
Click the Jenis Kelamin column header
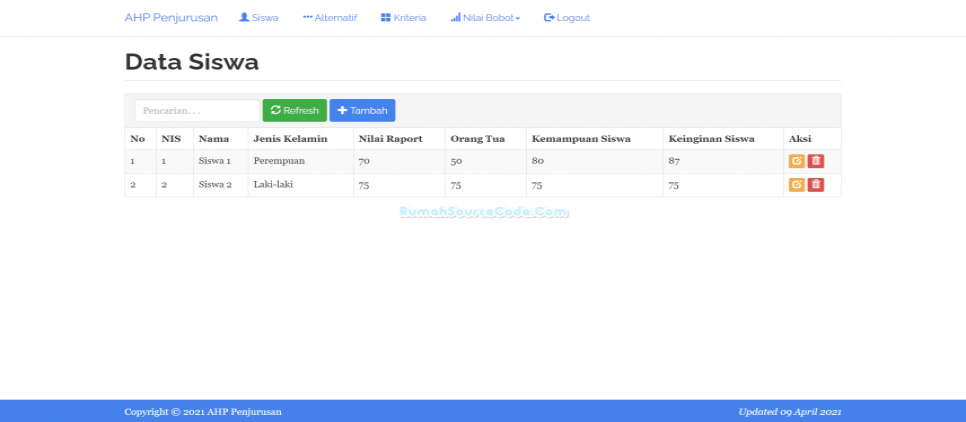click(290, 138)
